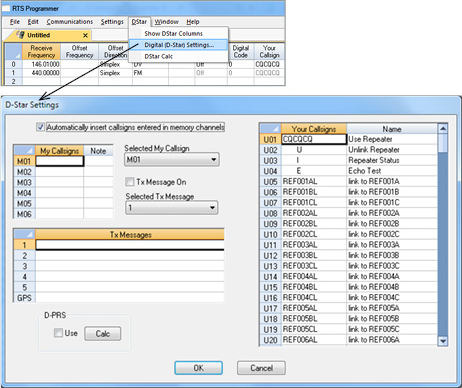Select row header M06

click(24, 214)
